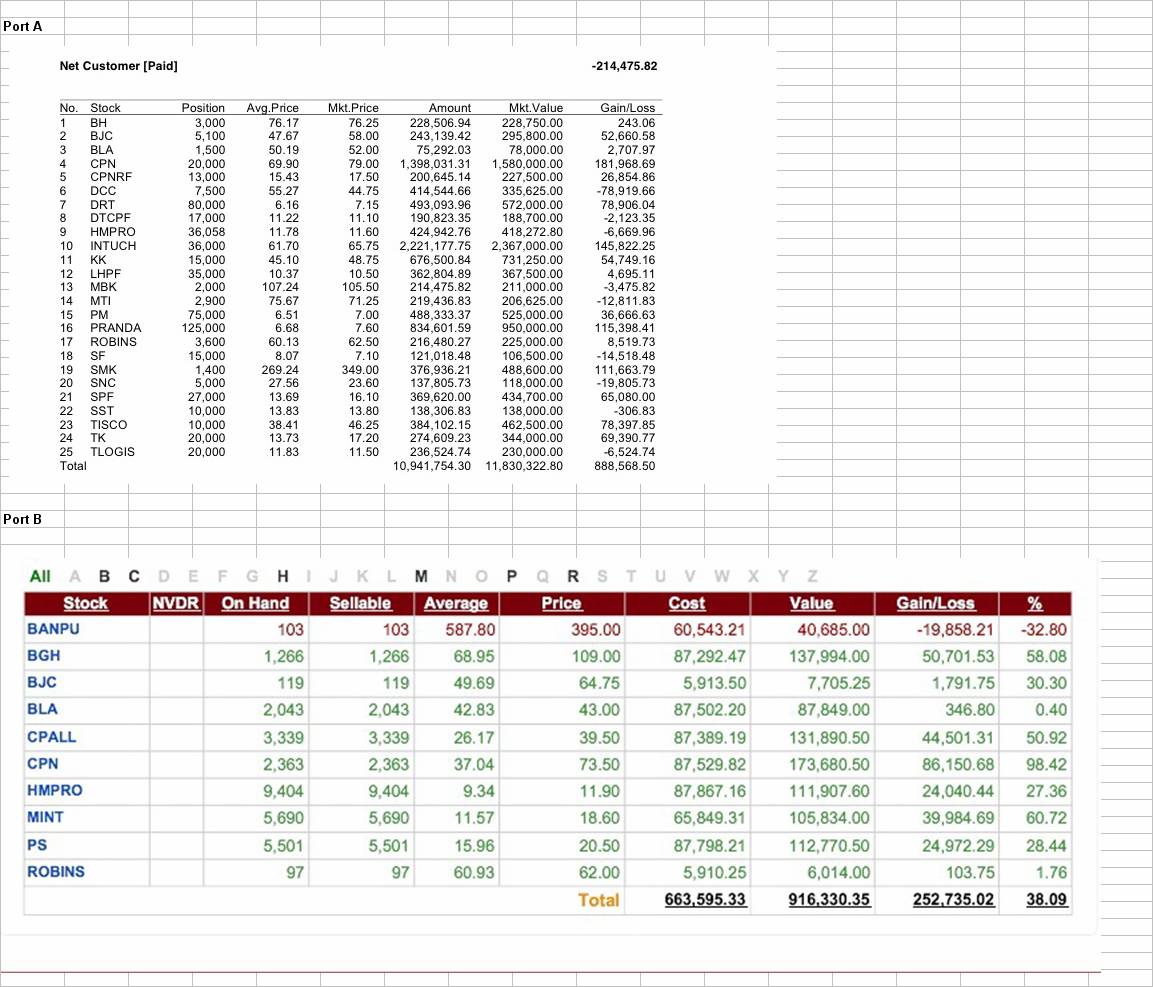Open MINT stock link
This screenshot has width=1153, height=987.
point(46,817)
